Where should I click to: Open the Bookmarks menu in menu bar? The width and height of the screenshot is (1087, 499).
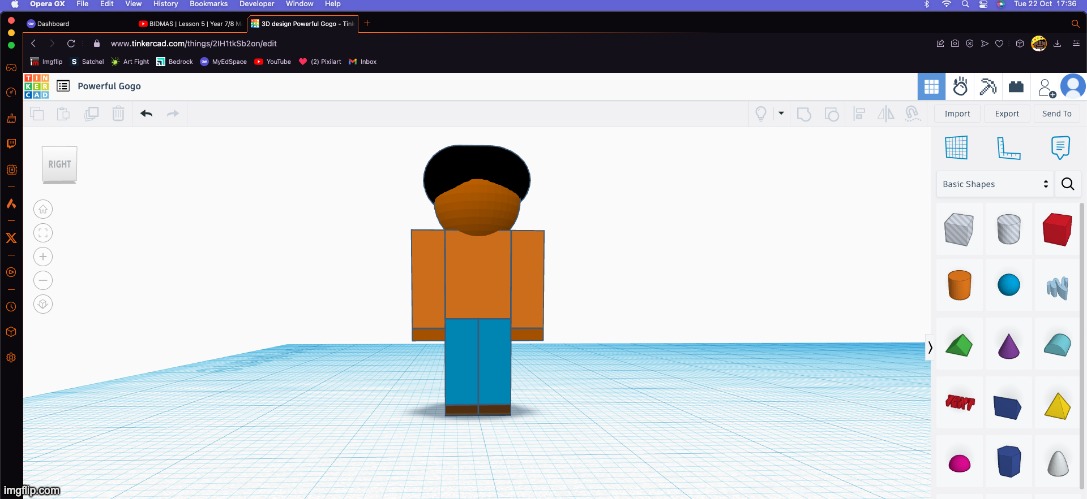tap(208, 4)
